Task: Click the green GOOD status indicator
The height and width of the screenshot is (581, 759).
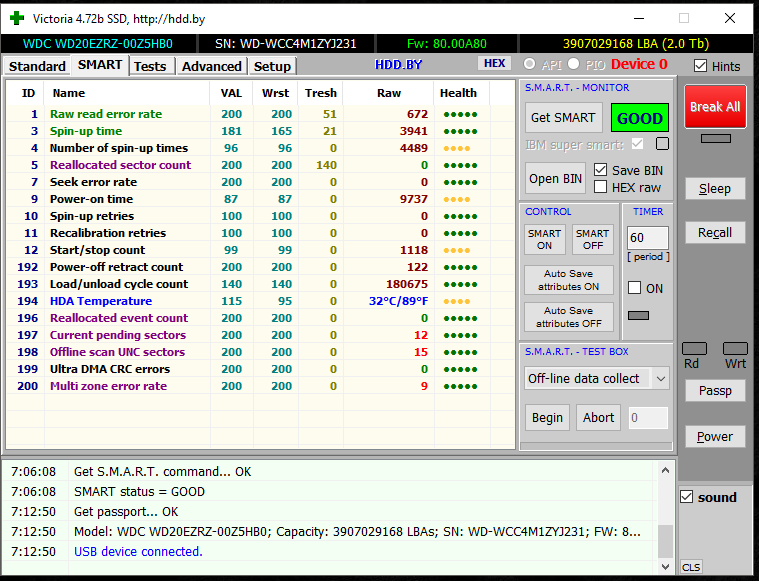Action: tap(639, 118)
